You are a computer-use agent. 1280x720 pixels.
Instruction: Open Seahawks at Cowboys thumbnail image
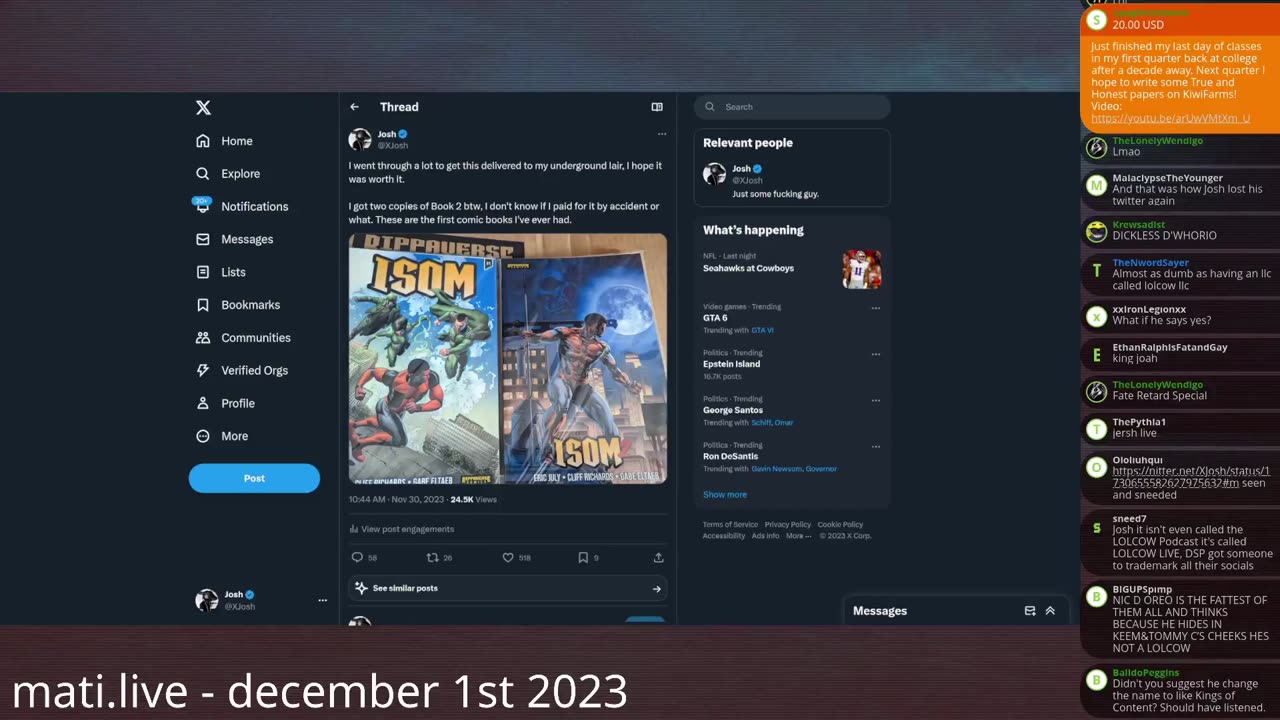click(862, 269)
